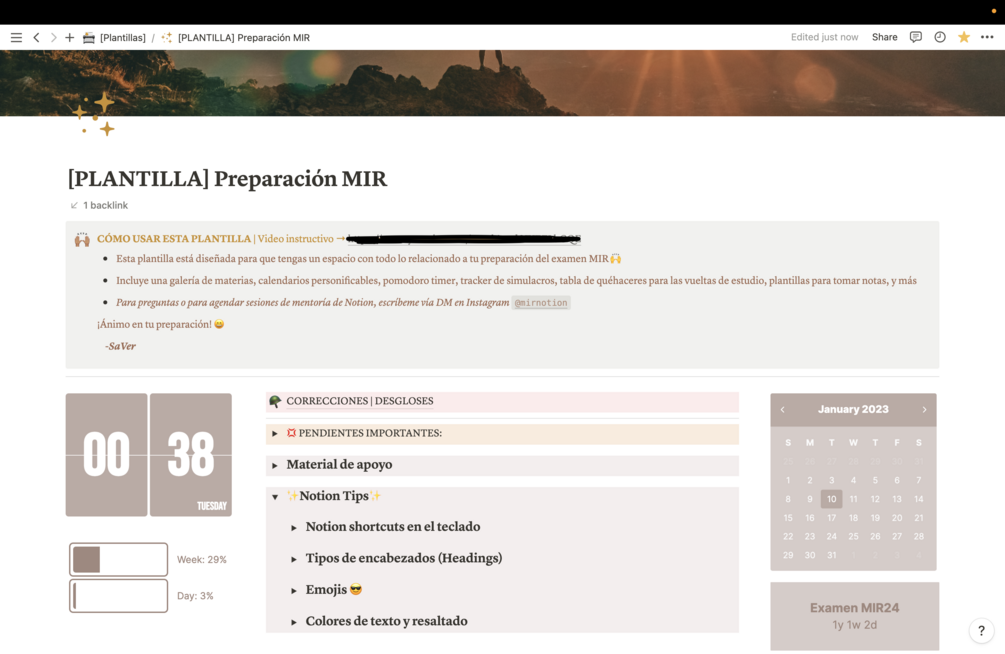The width and height of the screenshot is (1005, 654).
Task: Click the raised hands callout icon
Action: coord(82,240)
